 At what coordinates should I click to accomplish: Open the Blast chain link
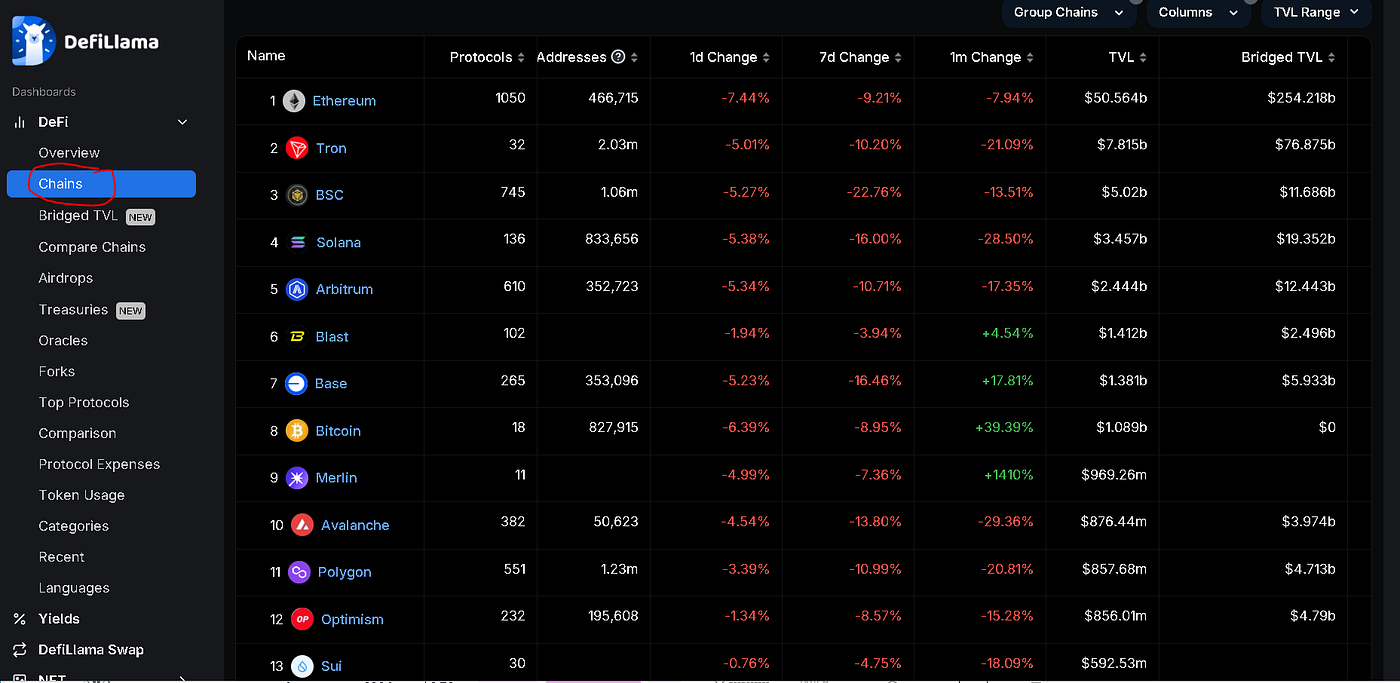[x=332, y=337]
